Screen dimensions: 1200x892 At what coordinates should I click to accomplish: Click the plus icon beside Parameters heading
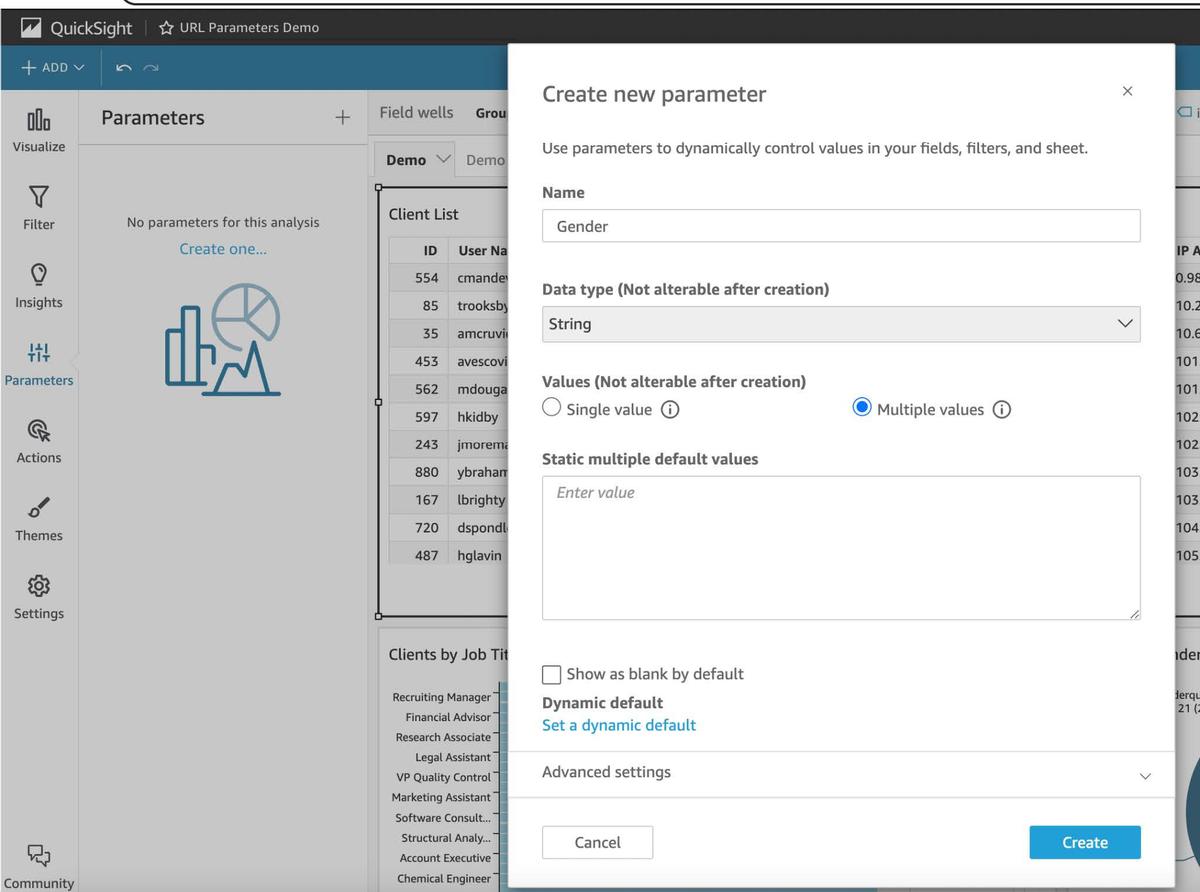click(x=343, y=118)
